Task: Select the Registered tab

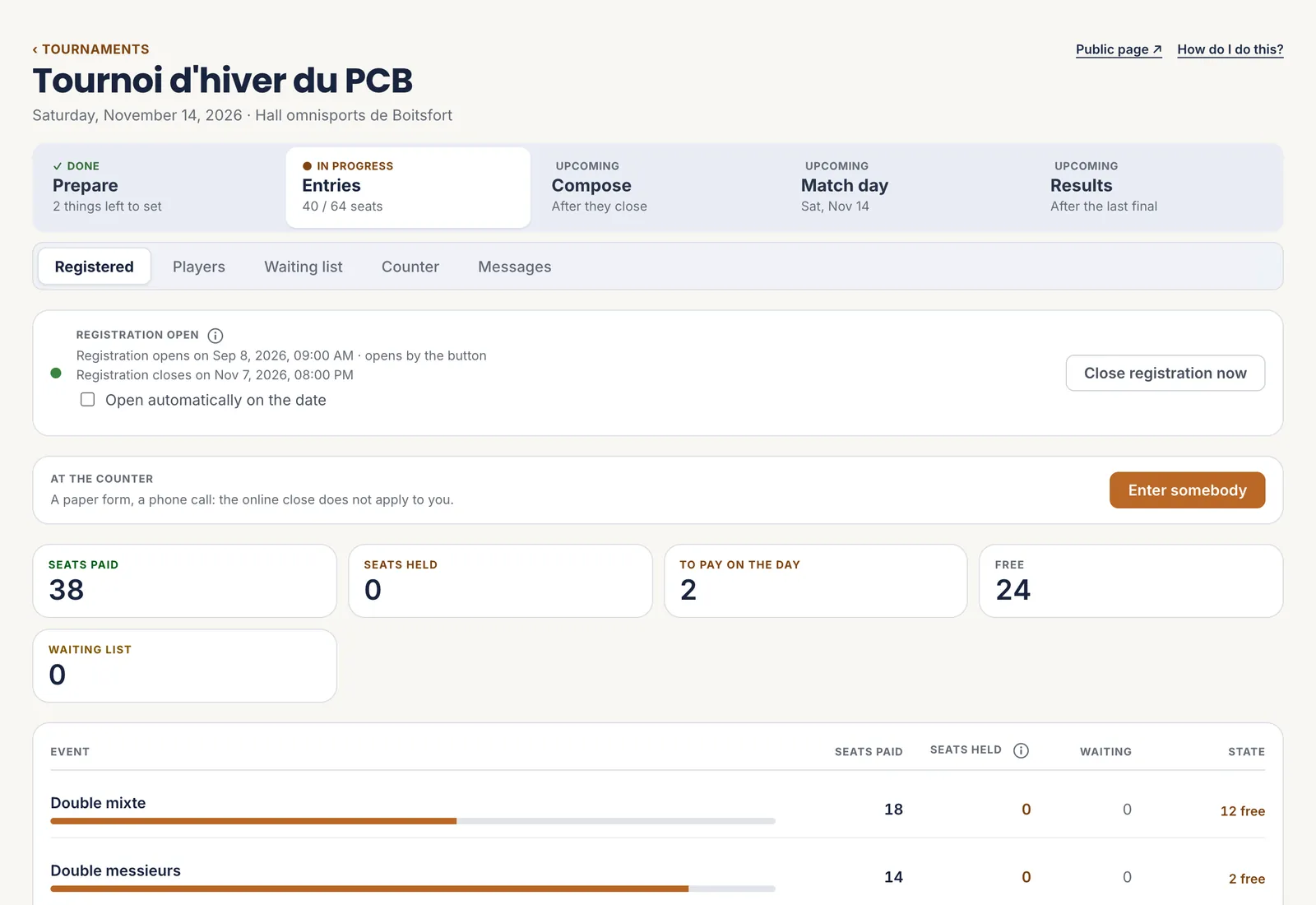Action: coord(94,267)
